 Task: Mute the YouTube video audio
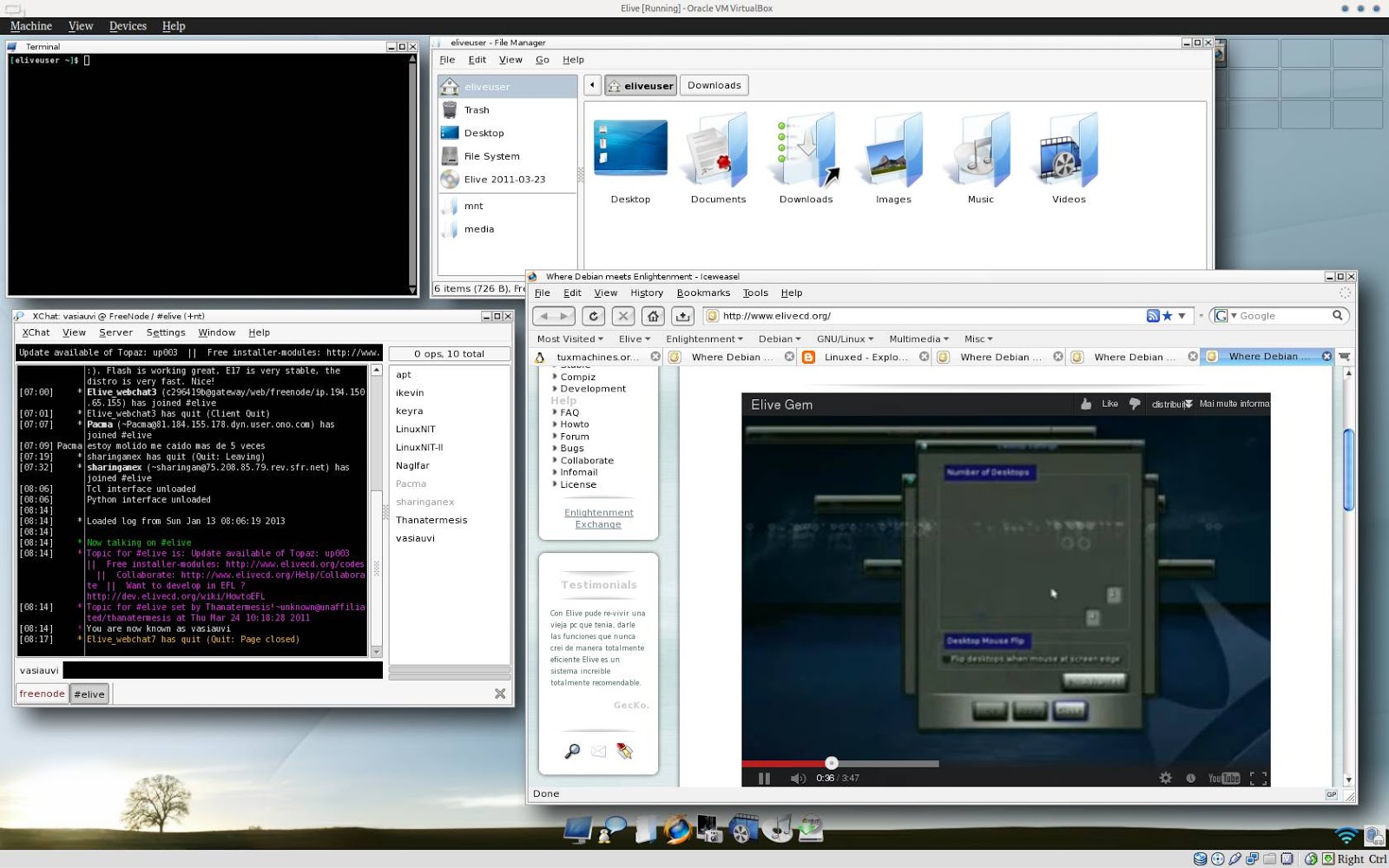(797, 778)
